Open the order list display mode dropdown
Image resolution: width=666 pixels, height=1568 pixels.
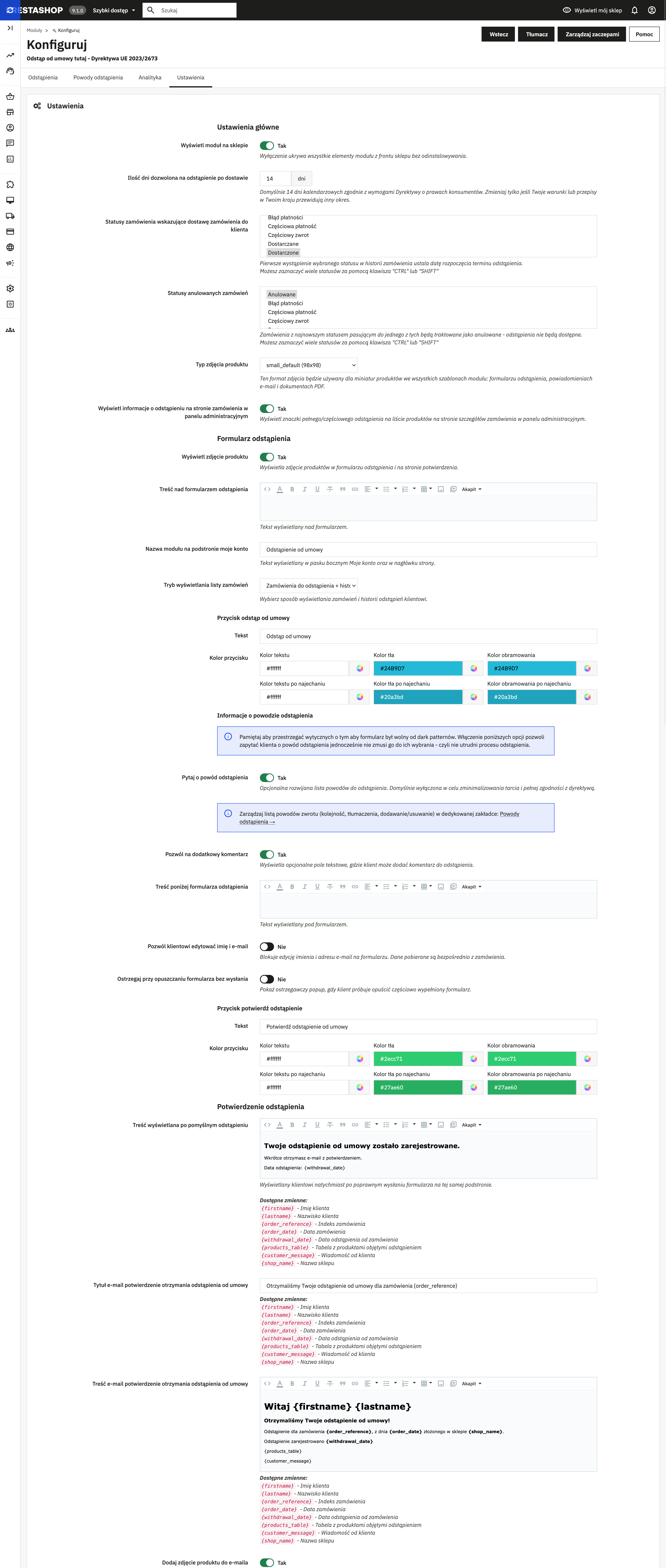pos(309,586)
